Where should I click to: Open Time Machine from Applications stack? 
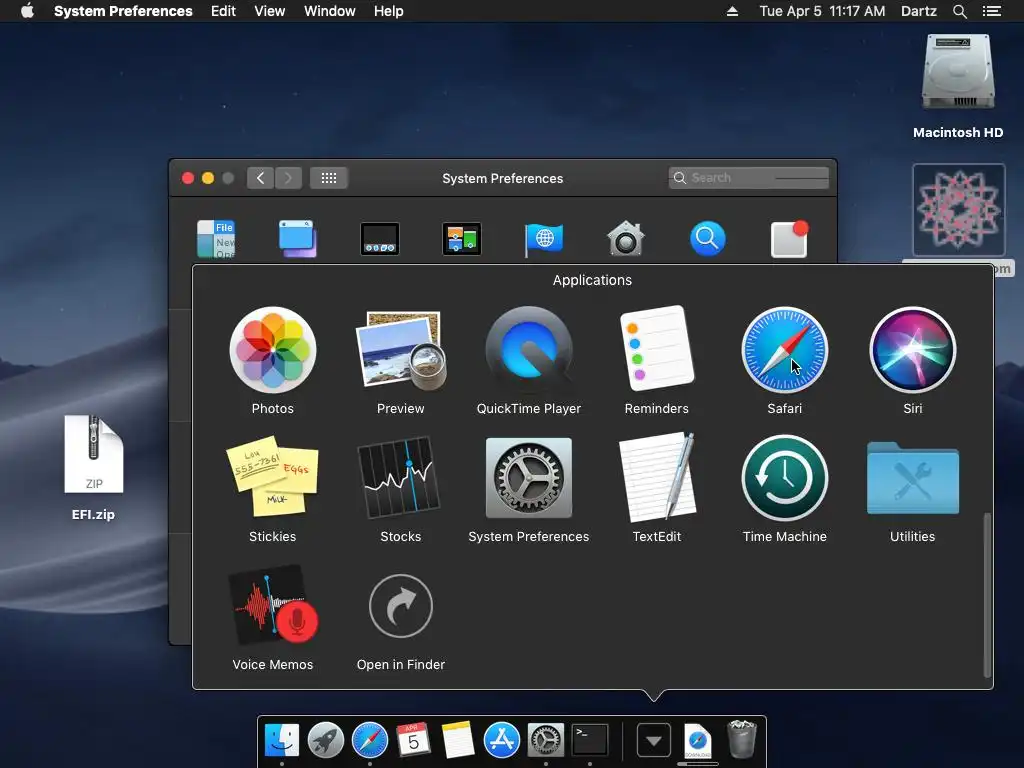click(x=784, y=477)
